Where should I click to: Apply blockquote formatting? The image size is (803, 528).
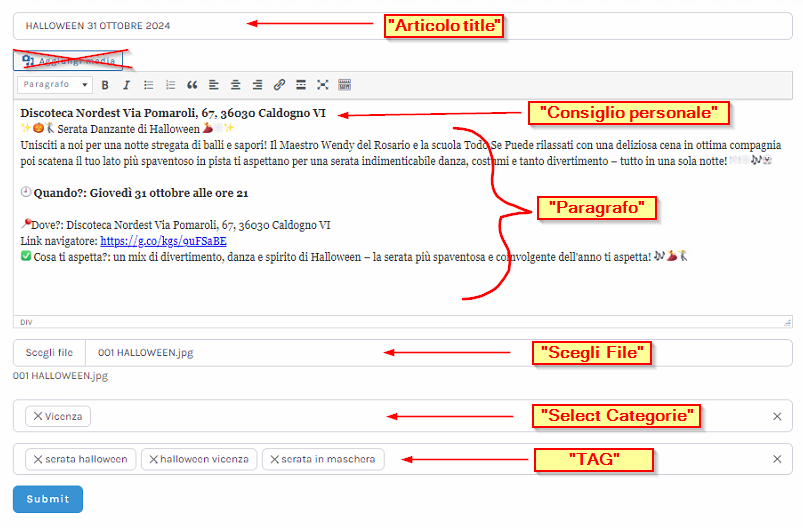coord(192,85)
